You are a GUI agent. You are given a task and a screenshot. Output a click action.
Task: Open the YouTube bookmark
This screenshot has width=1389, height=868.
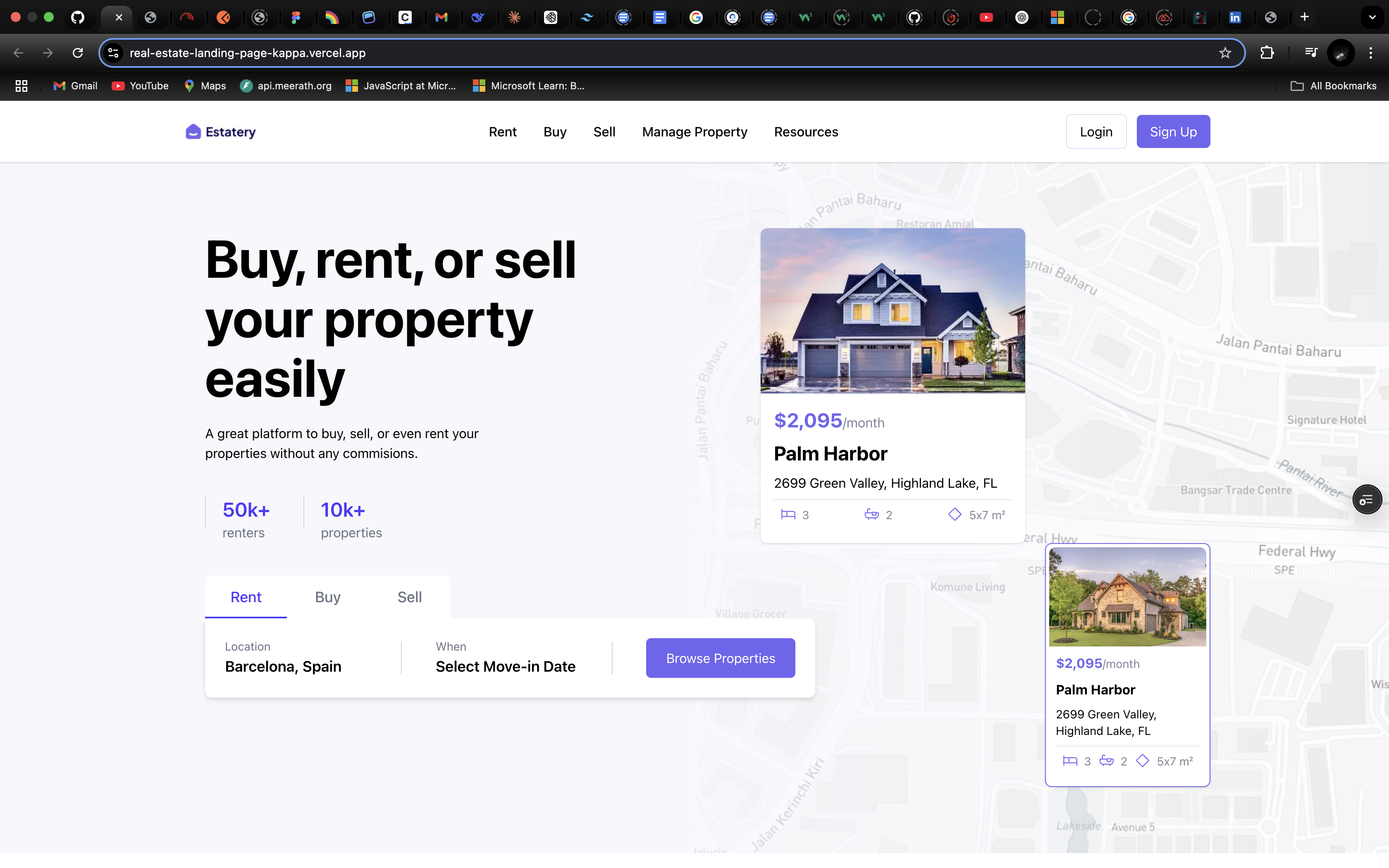click(140, 86)
